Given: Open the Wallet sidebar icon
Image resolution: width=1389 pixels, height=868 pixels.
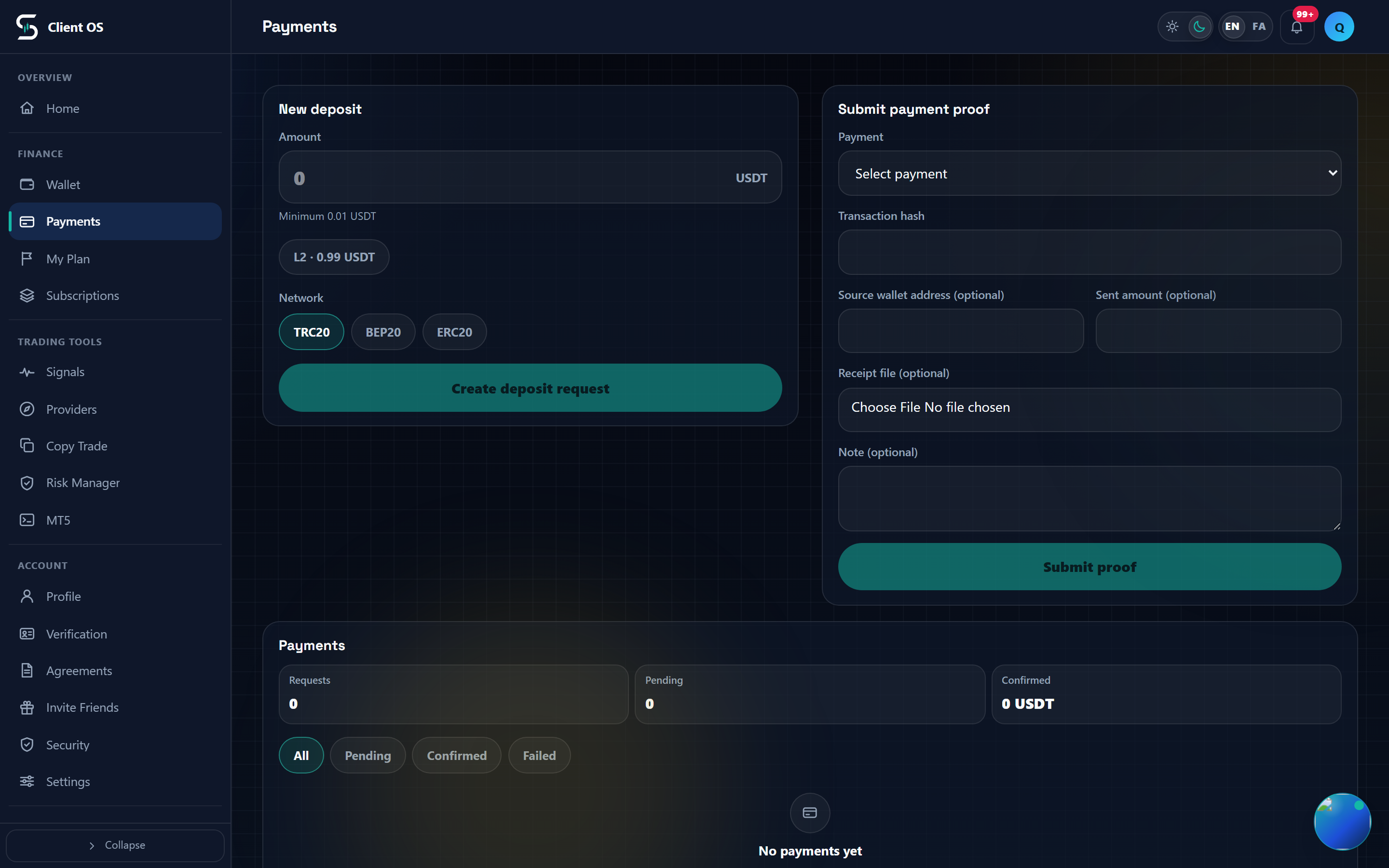Looking at the screenshot, I should tap(27, 184).
